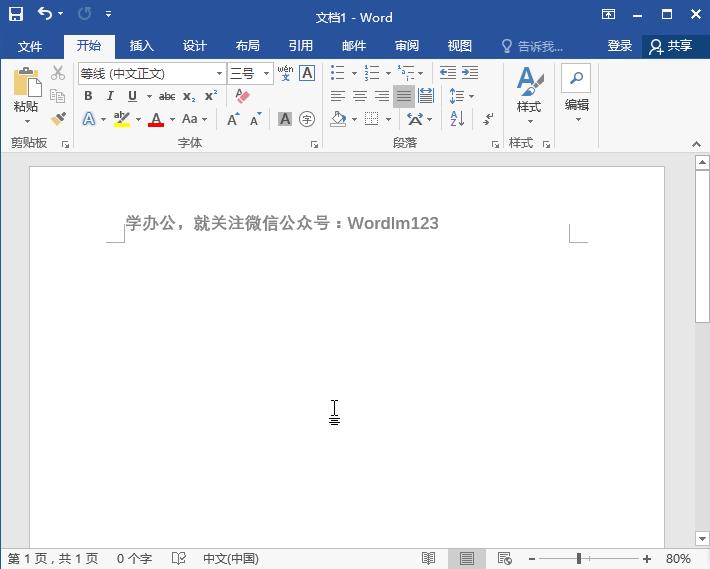The image size is (710, 569).
Task: Click the Borders grid icon
Action: tap(371, 119)
